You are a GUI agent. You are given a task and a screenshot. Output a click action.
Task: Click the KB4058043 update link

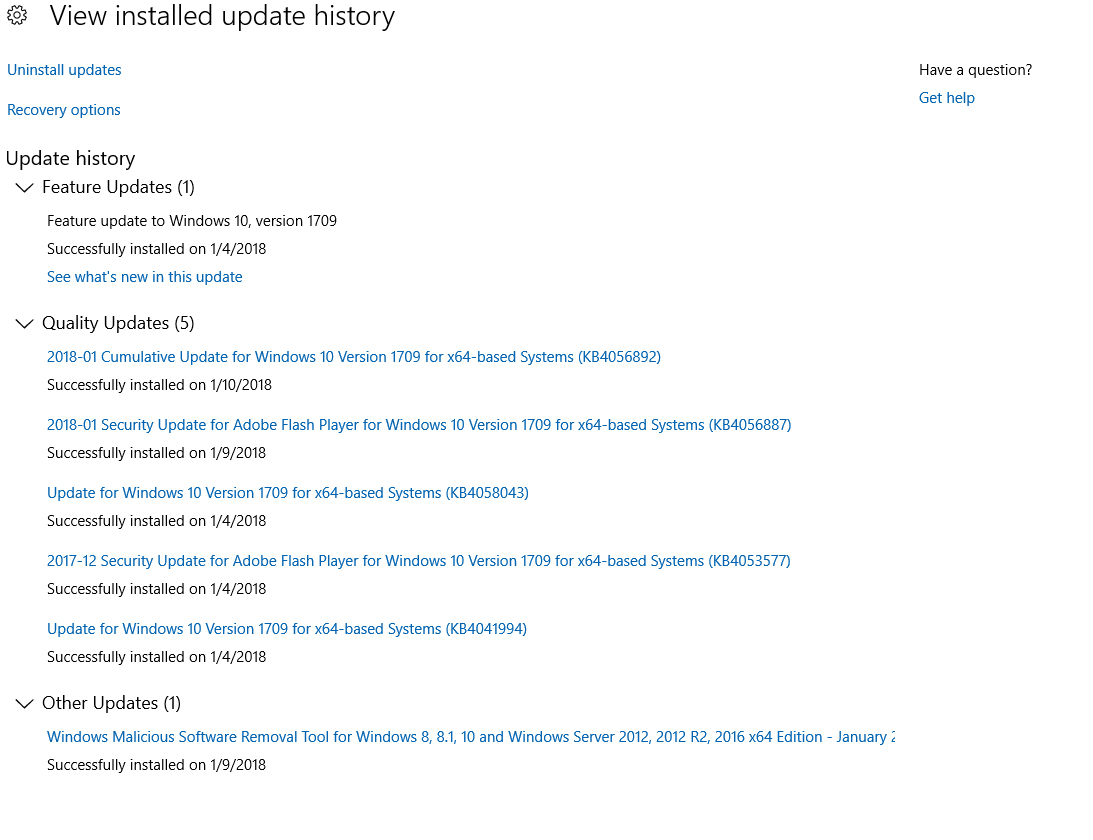pos(287,493)
